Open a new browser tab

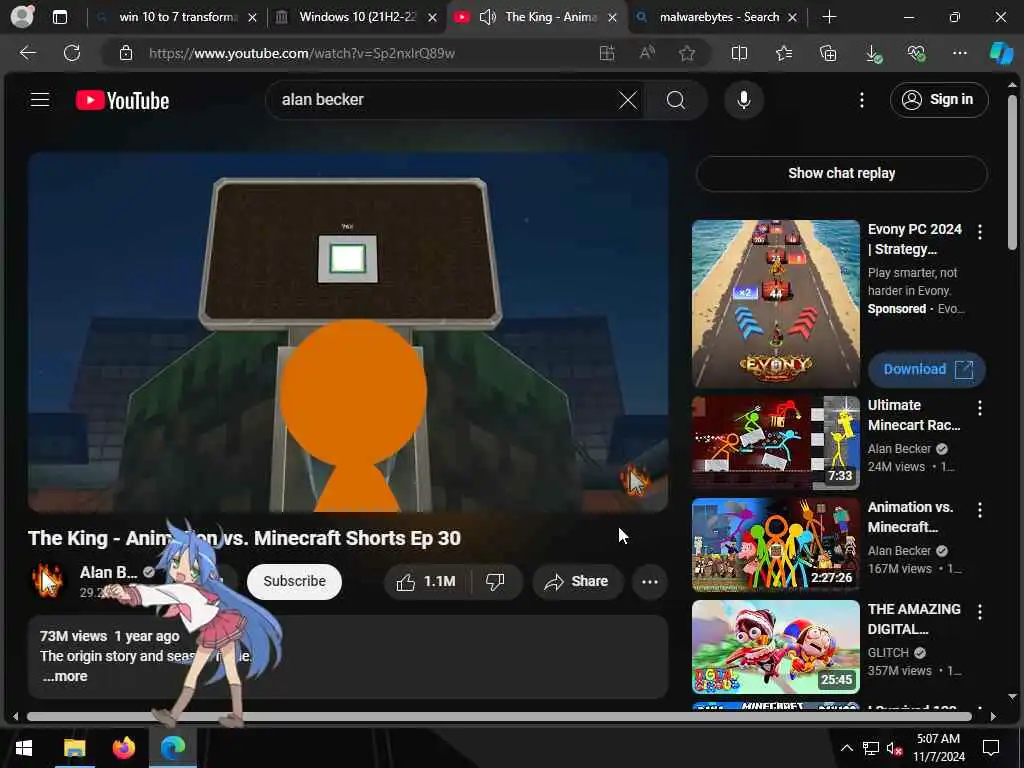click(x=829, y=17)
